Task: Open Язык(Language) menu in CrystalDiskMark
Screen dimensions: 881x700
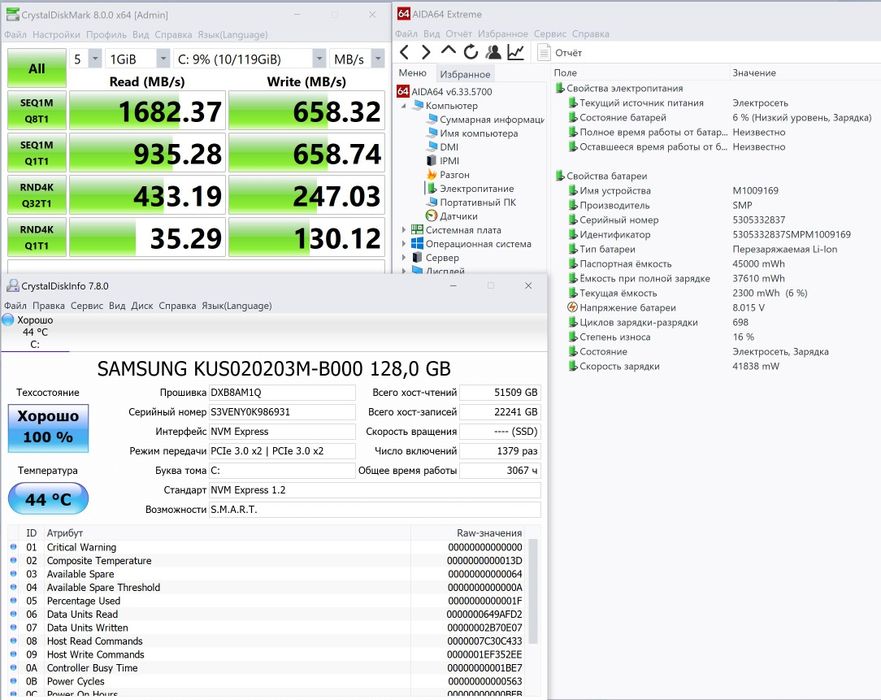Action: 232,34
